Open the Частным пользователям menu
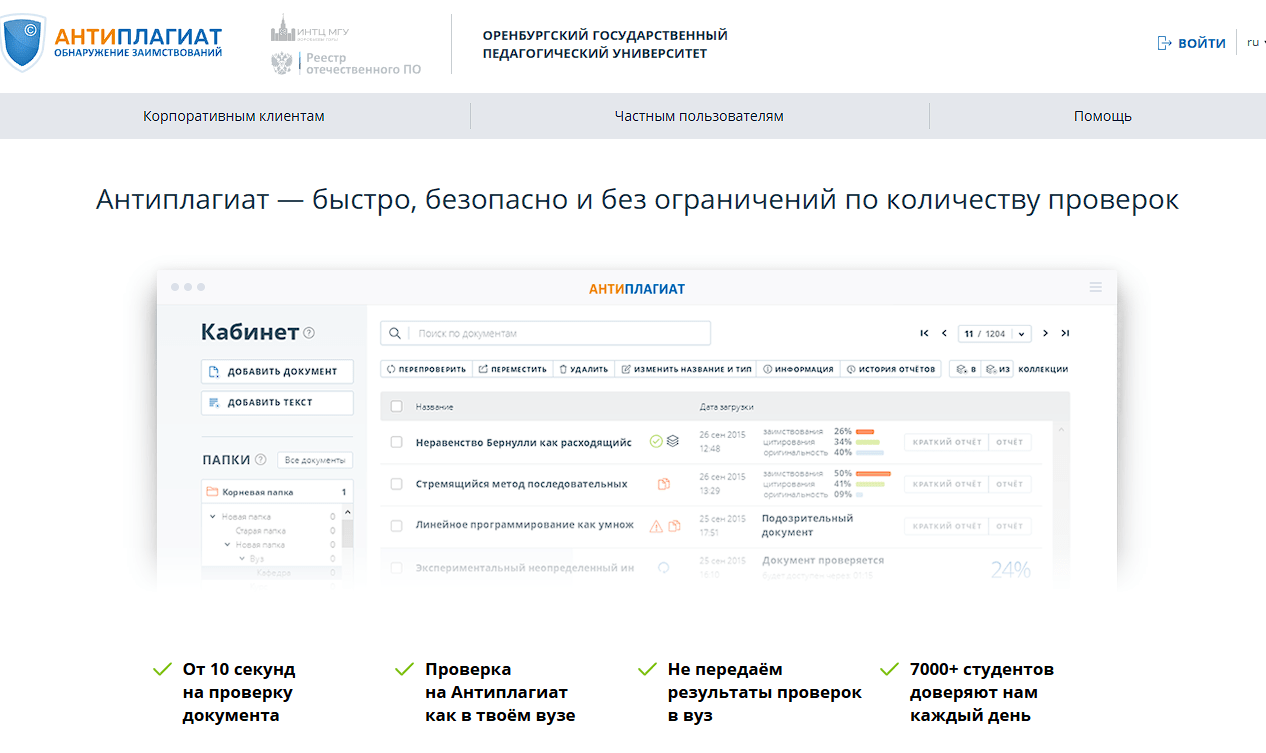Screen dimensions: 1266x753 [699, 116]
